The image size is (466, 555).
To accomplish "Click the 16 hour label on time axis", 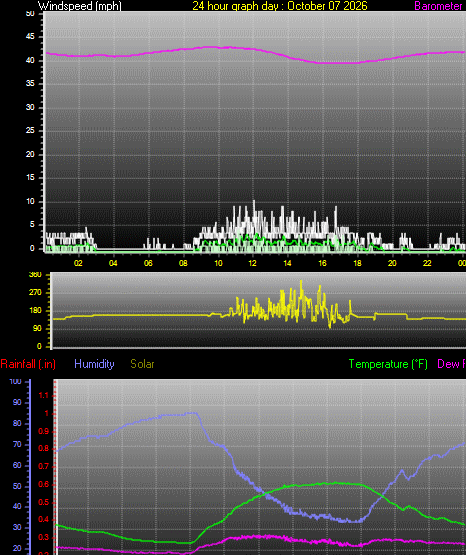I will [322, 263].
